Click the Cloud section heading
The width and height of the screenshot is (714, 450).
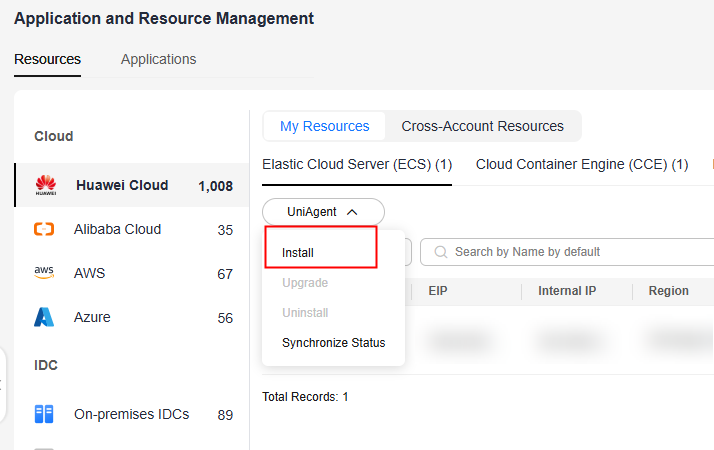click(x=54, y=136)
